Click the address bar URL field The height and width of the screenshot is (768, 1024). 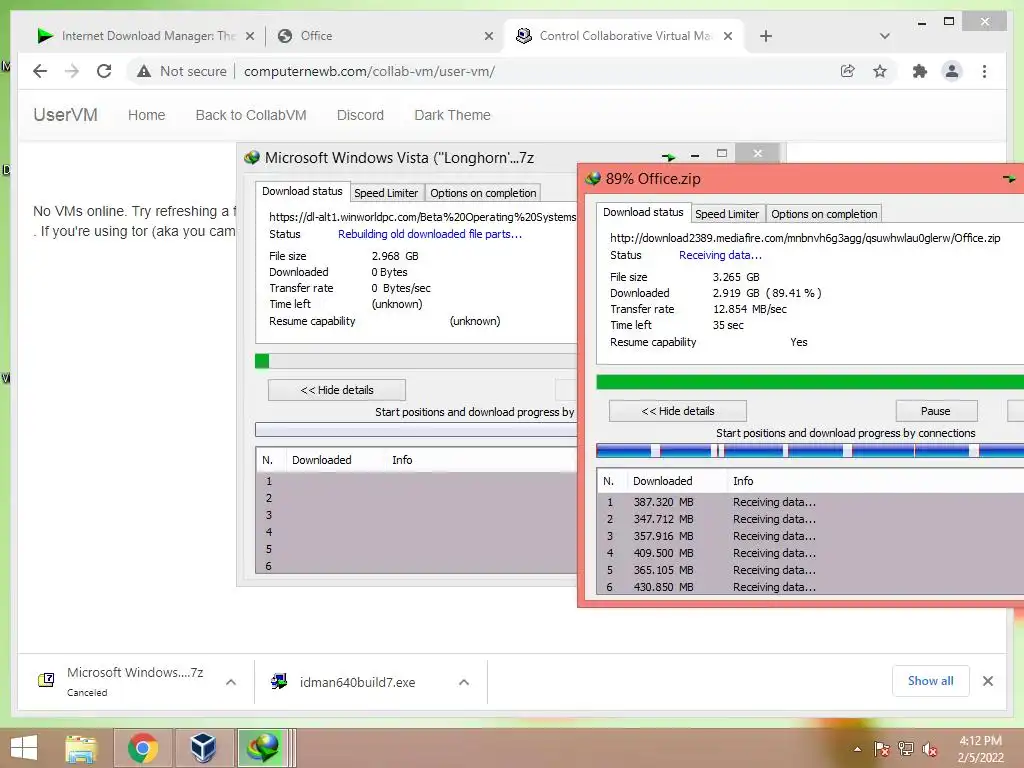click(370, 71)
